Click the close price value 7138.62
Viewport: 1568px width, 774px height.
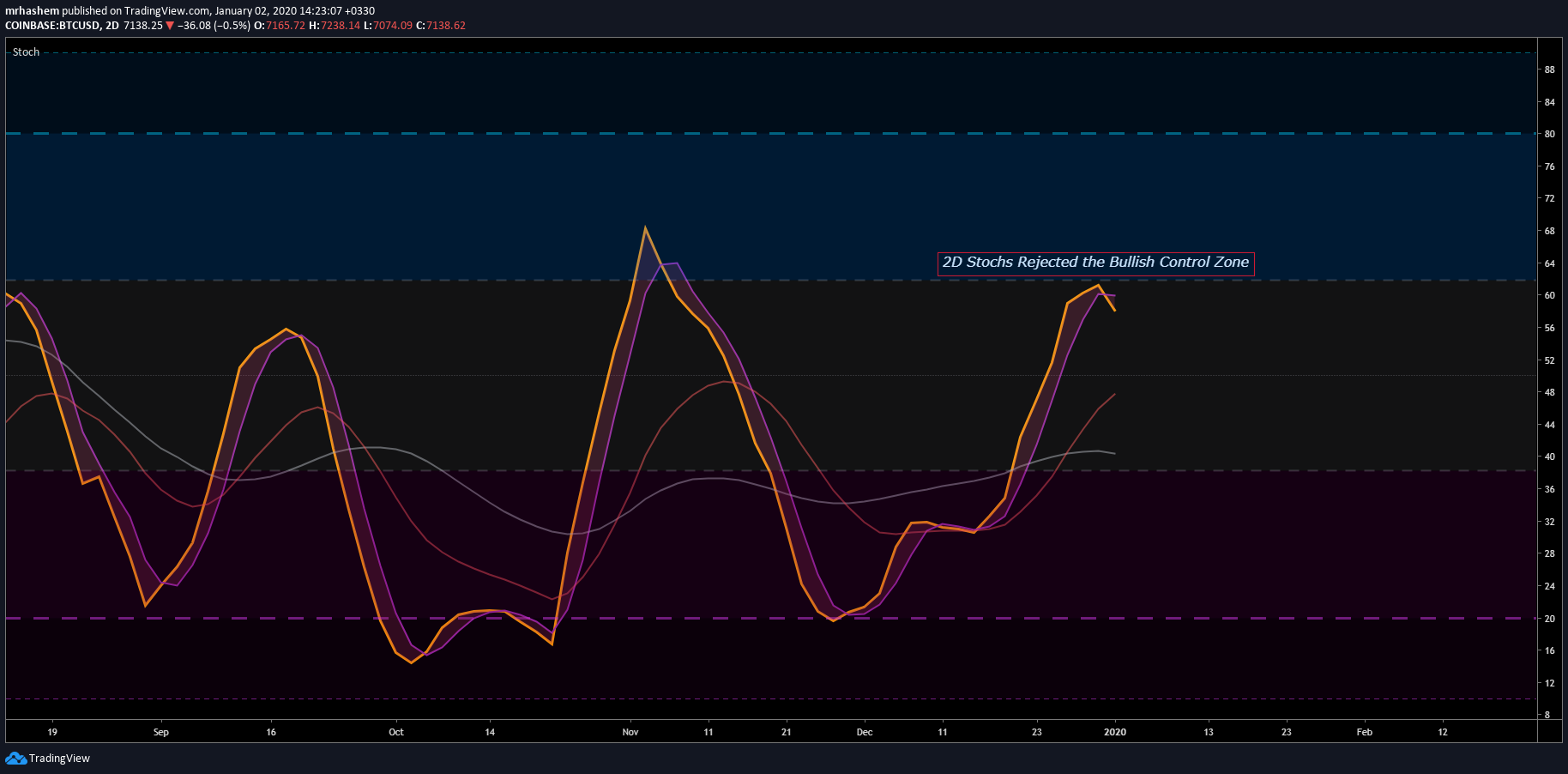pyautogui.click(x=446, y=26)
